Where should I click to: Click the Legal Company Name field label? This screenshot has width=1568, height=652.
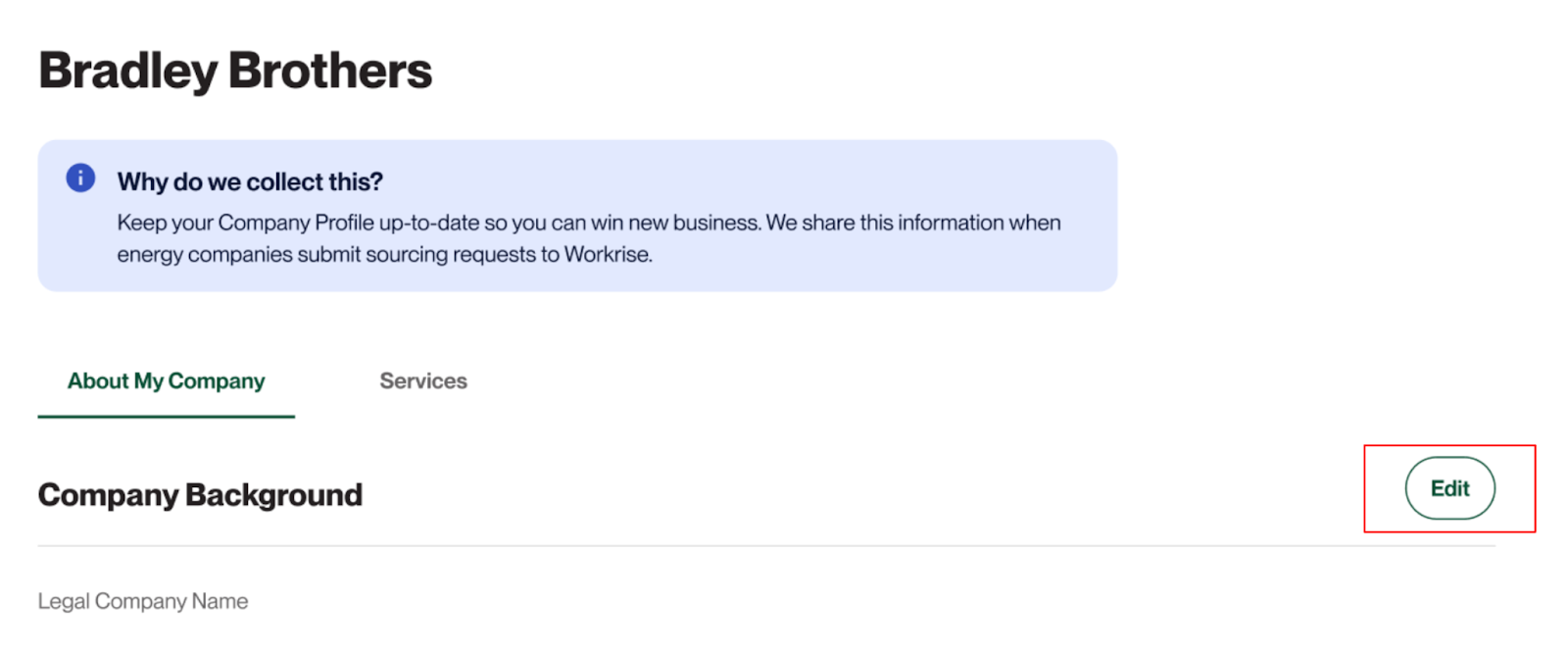coord(143,601)
